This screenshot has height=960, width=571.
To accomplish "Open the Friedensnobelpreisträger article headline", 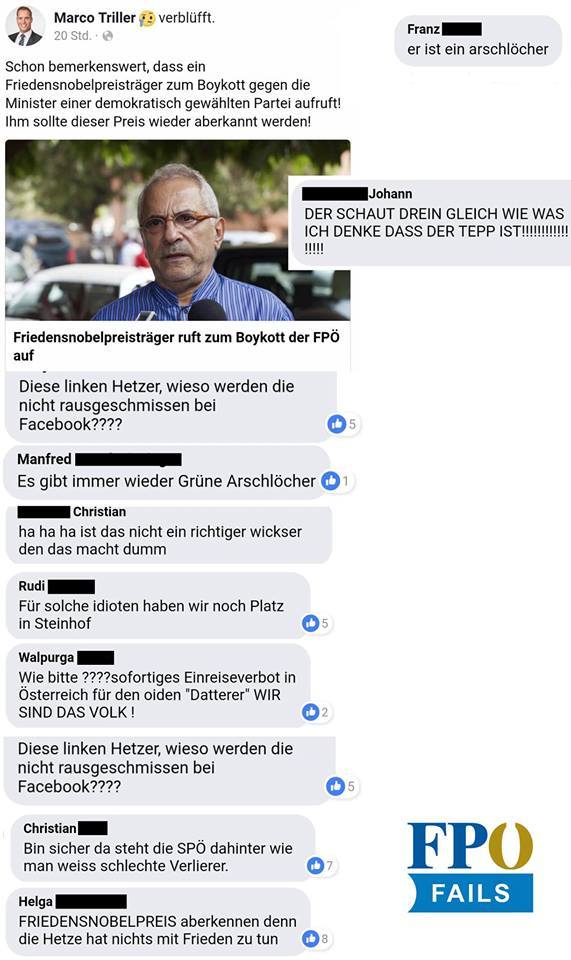I will pos(176,346).
